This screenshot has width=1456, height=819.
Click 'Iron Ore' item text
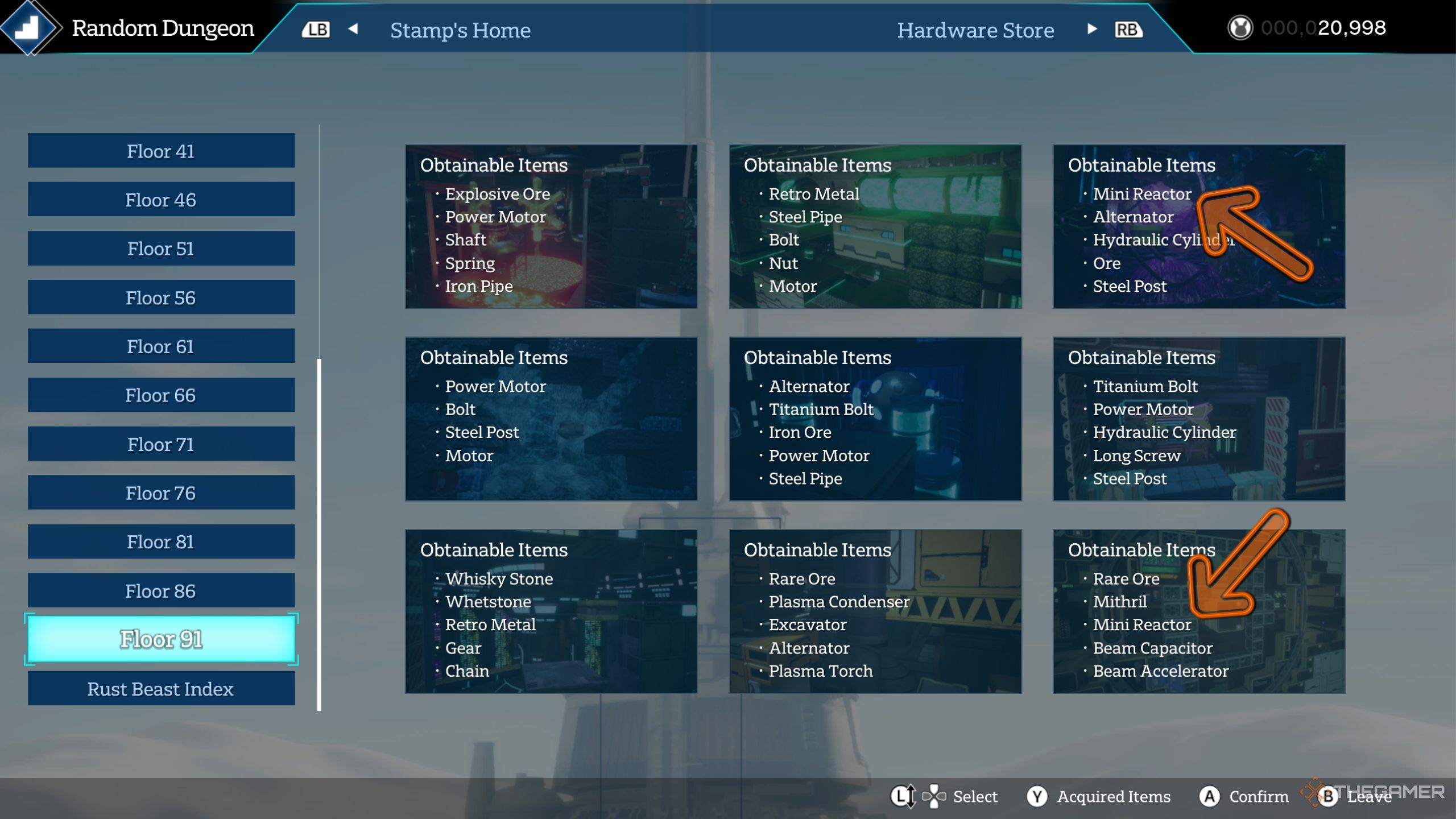800,433
